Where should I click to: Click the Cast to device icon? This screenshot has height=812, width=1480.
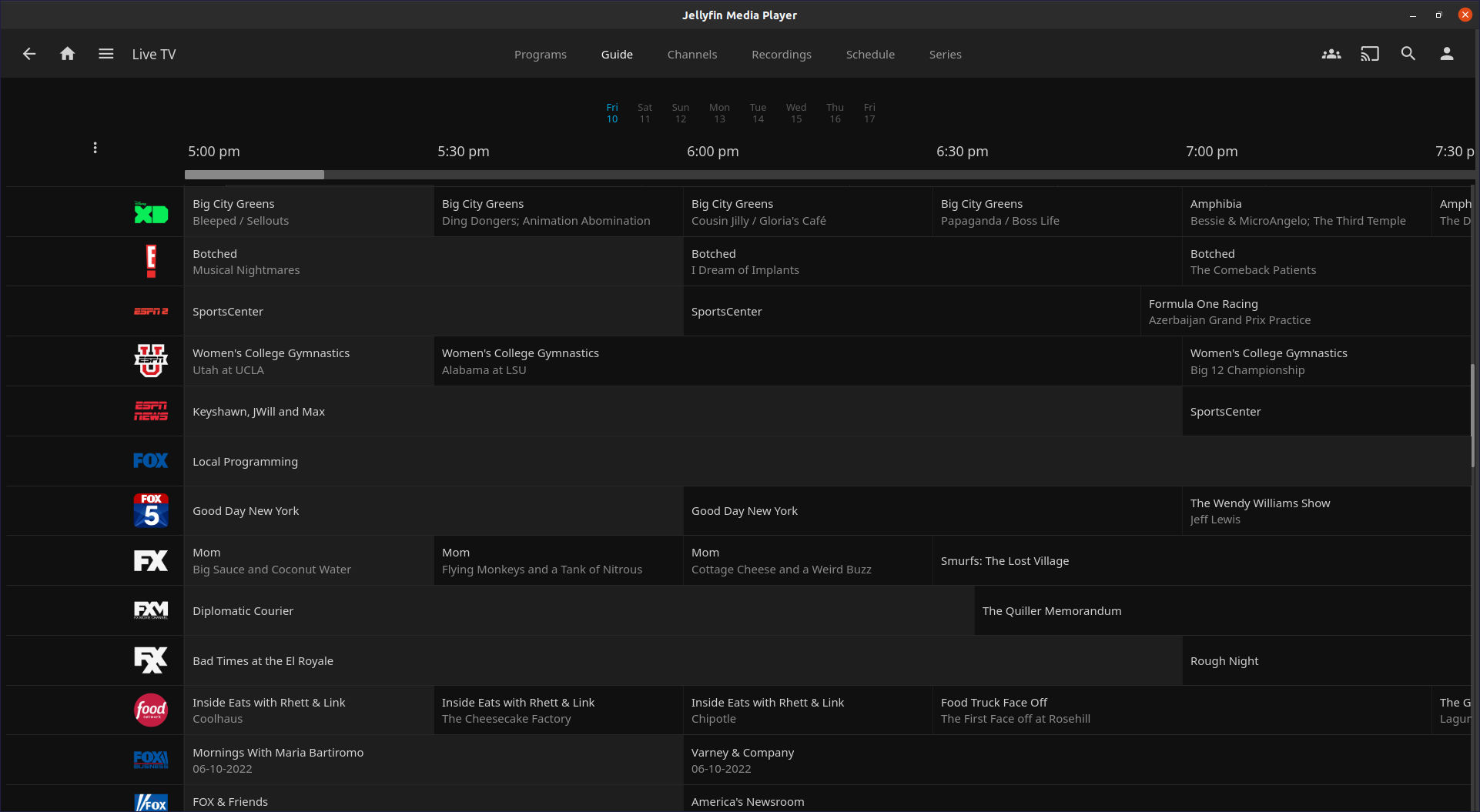(1370, 54)
